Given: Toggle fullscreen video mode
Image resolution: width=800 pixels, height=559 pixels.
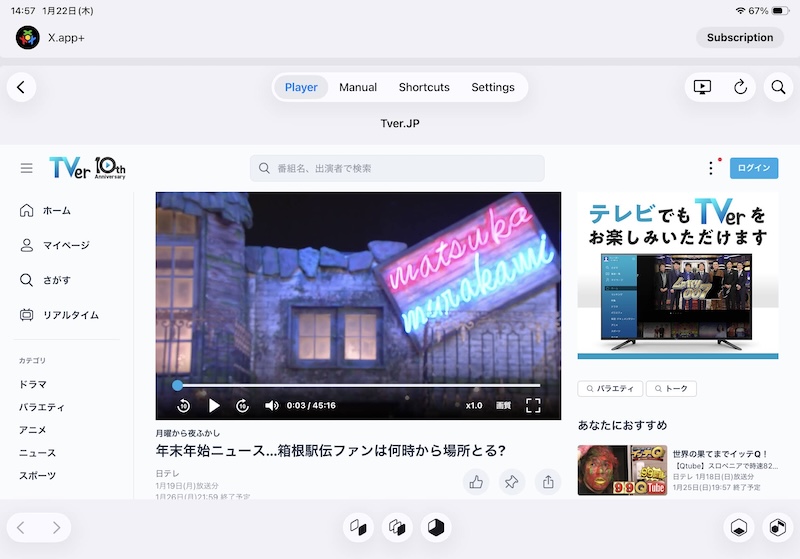Looking at the screenshot, I should [533, 405].
